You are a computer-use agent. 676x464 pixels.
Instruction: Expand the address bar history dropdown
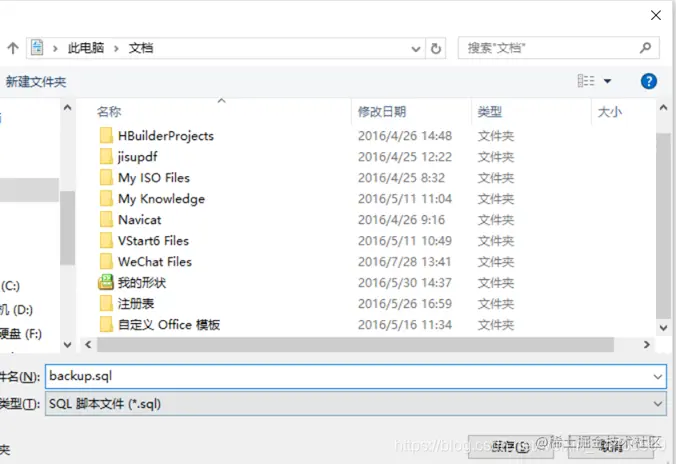pyautogui.click(x=416, y=49)
